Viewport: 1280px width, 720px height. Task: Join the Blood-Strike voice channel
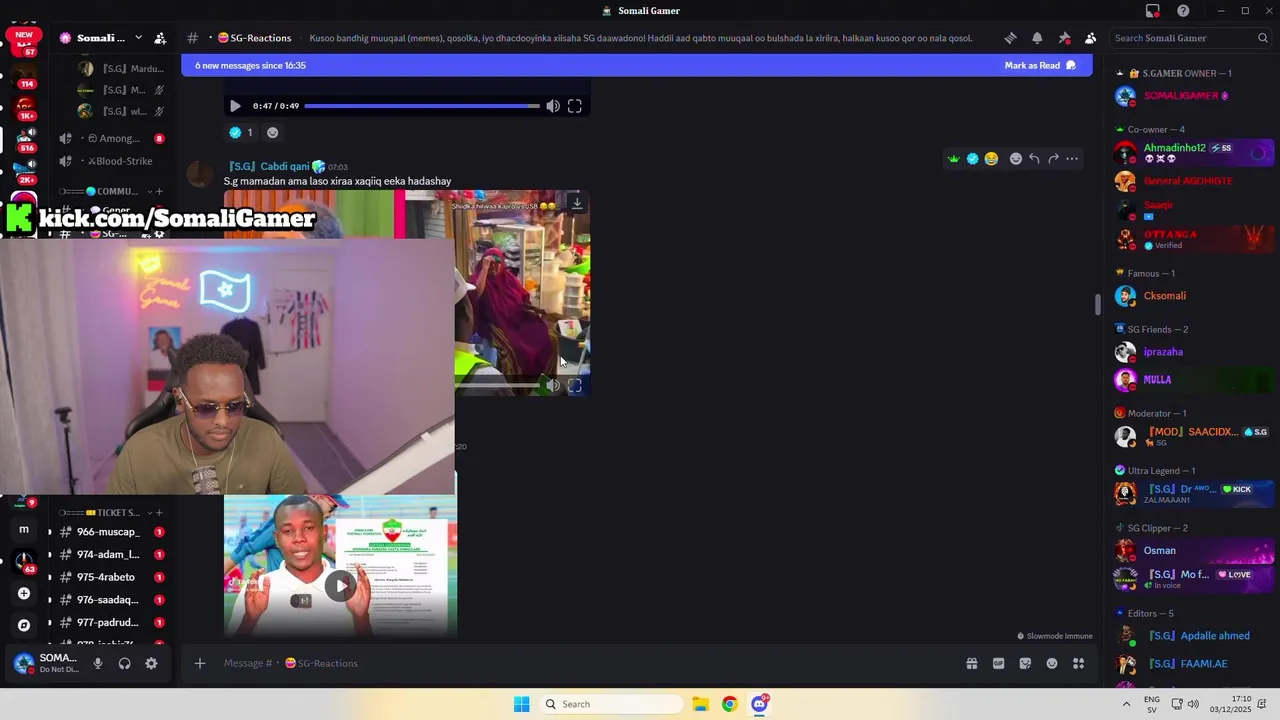(111, 161)
